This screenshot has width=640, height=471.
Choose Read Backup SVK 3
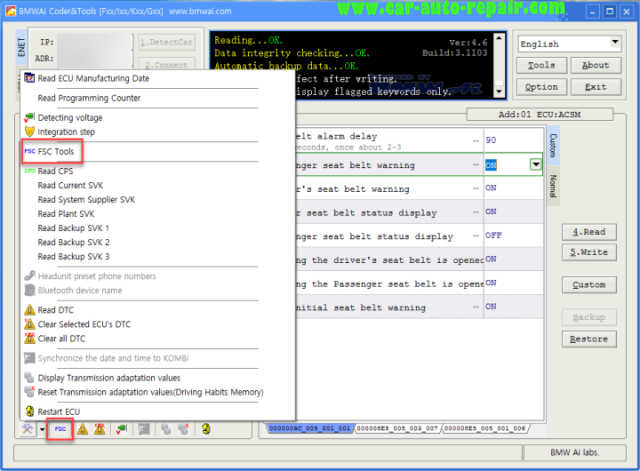tap(73, 257)
